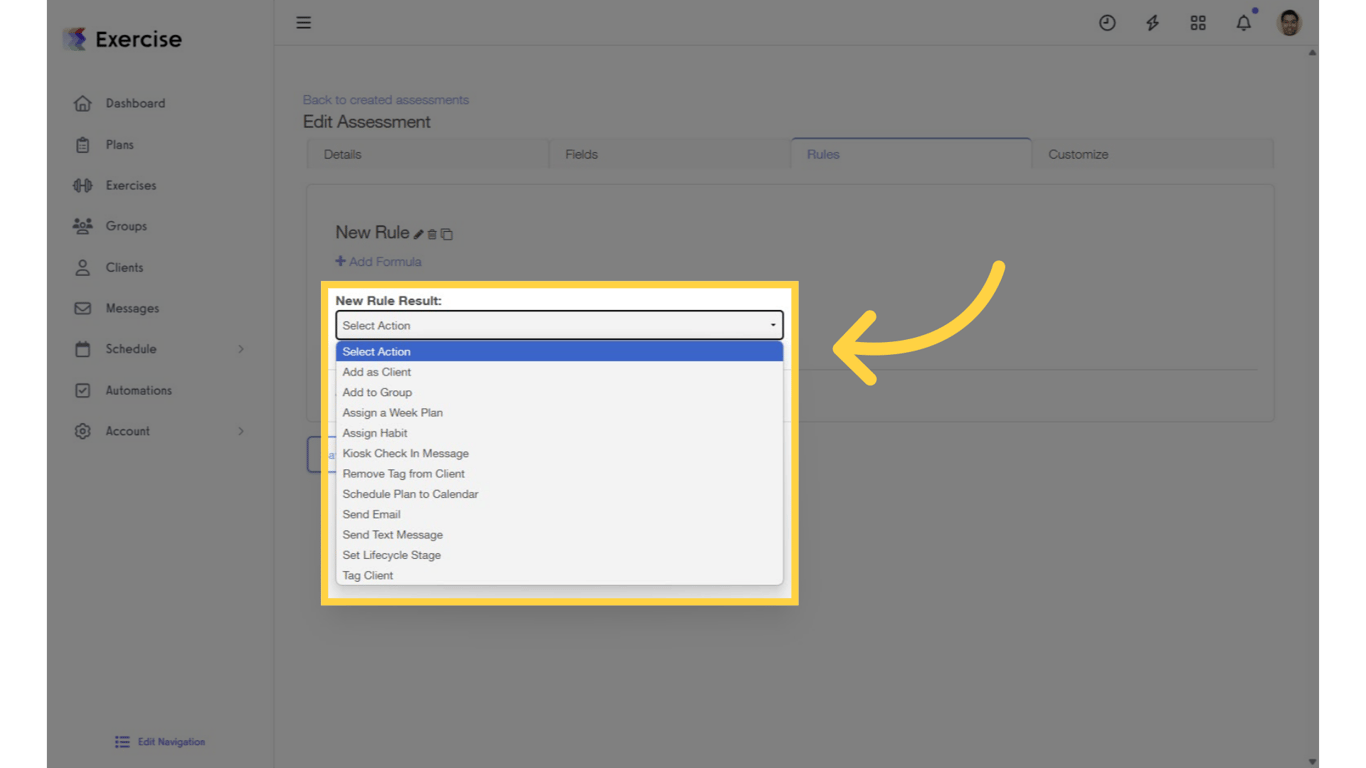Click the pencil icon to rename New Rule

pyautogui.click(x=420, y=232)
